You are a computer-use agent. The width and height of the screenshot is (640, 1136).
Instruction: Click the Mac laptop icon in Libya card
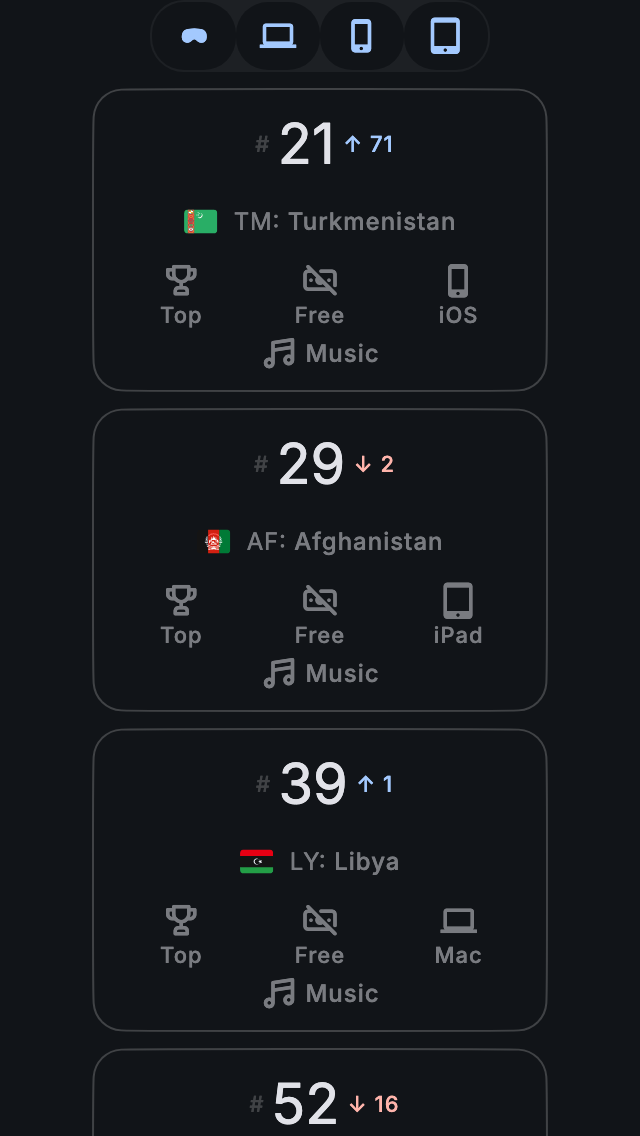[x=458, y=921]
